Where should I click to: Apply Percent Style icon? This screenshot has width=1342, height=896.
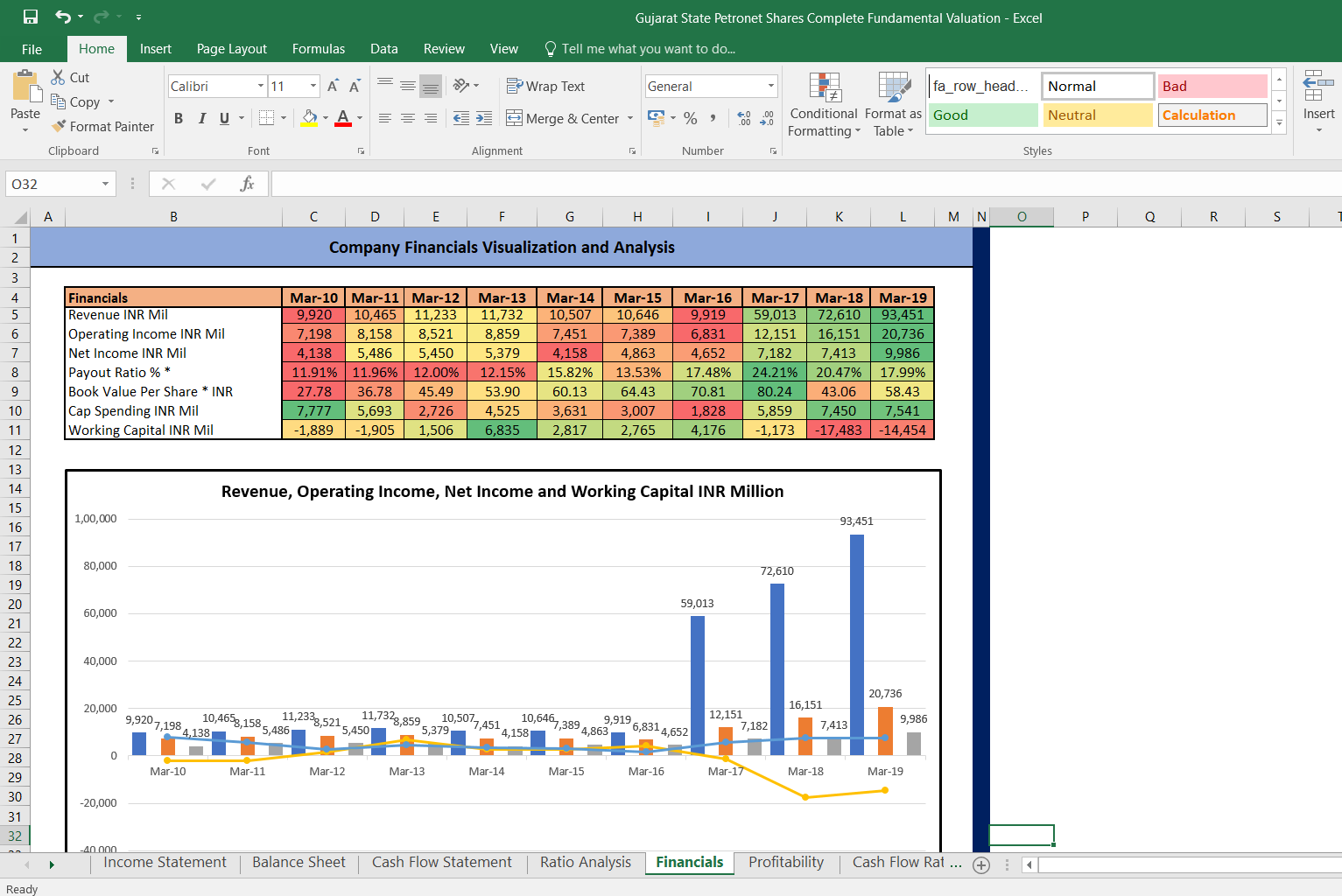pos(691,117)
